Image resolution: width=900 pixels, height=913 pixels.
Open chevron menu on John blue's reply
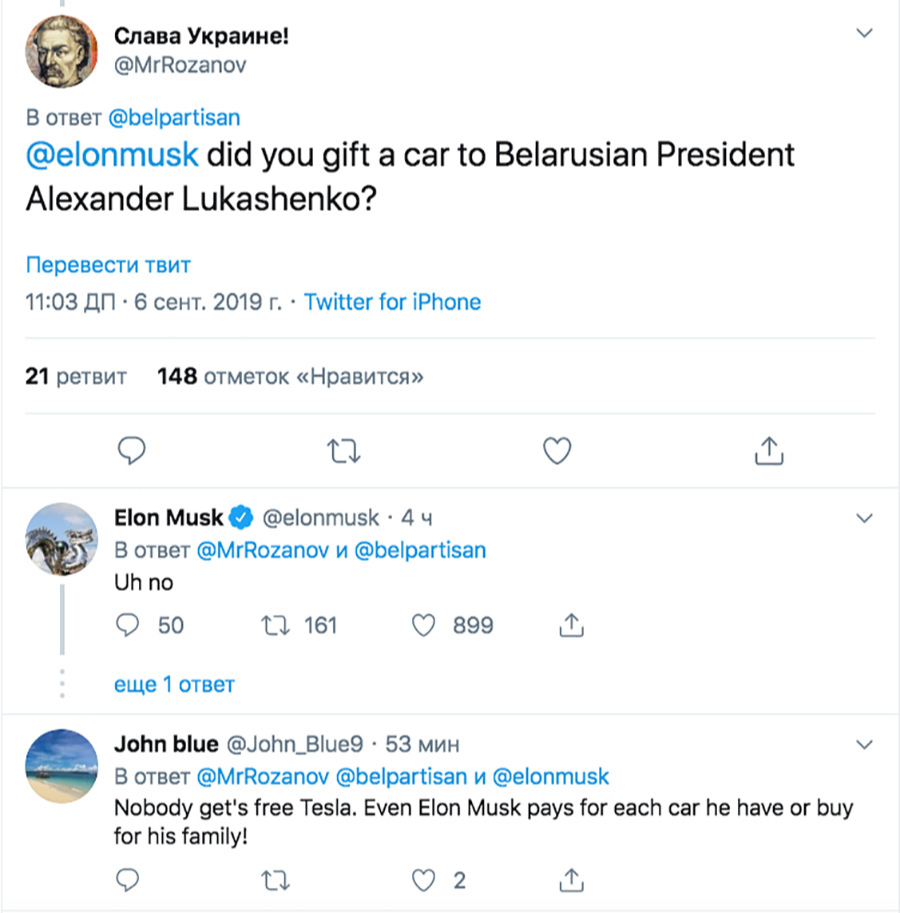pos(864,745)
